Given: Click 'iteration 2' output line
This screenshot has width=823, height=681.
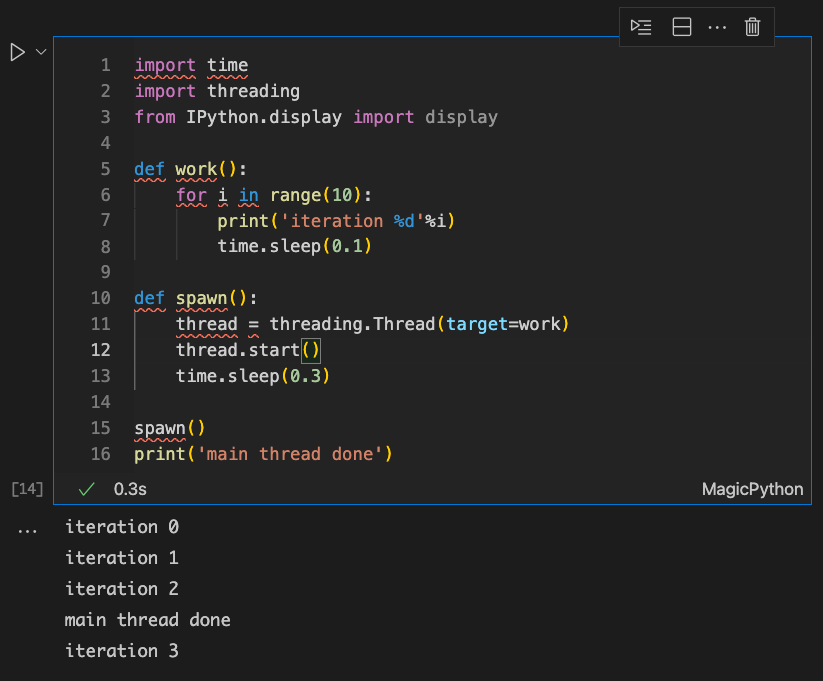Looking at the screenshot, I should pos(122,589).
